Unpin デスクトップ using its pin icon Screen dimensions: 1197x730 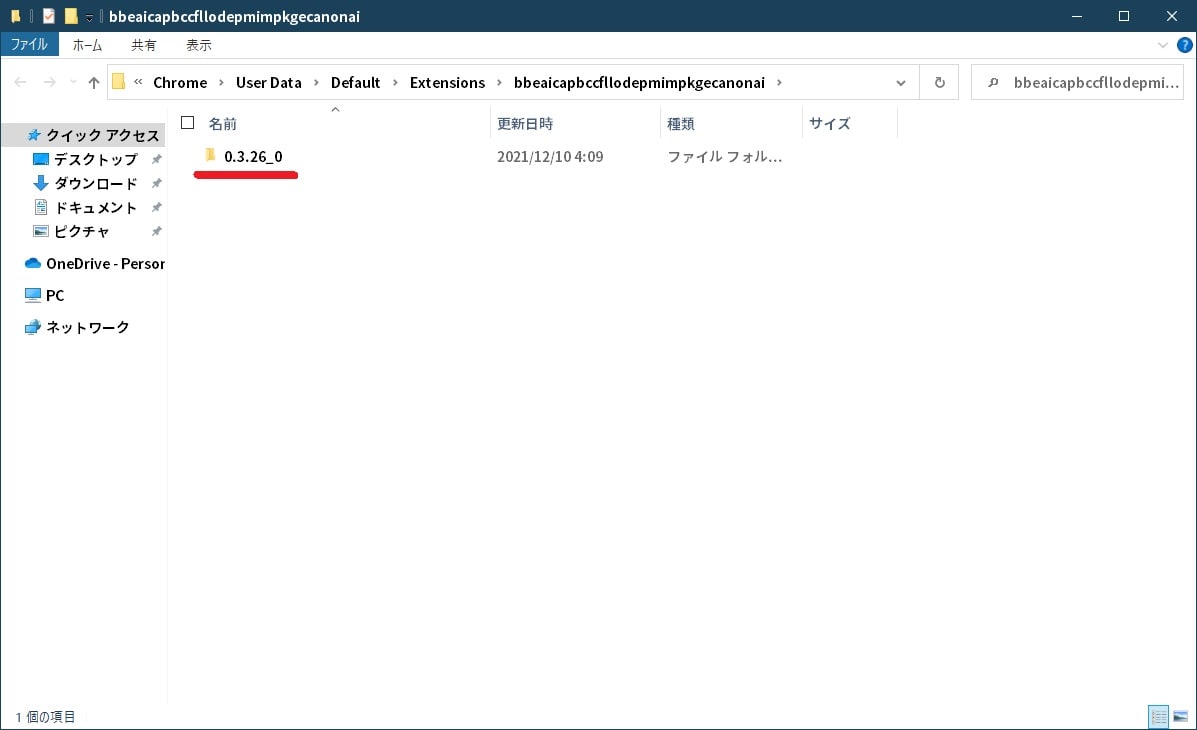(x=156, y=160)
